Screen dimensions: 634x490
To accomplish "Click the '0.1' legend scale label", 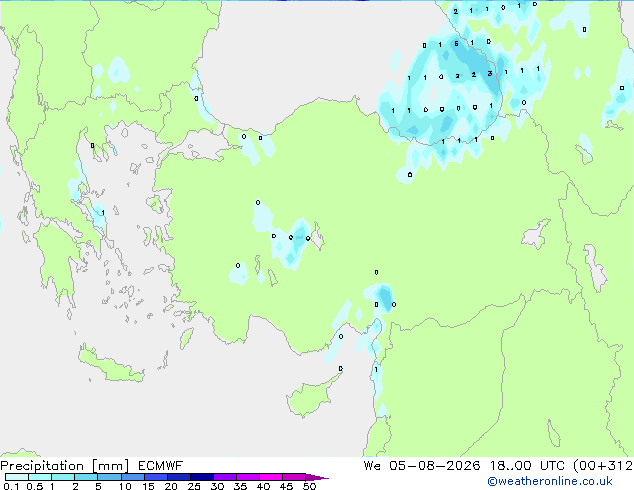I will pyautogui.click(x=11, y=486).
